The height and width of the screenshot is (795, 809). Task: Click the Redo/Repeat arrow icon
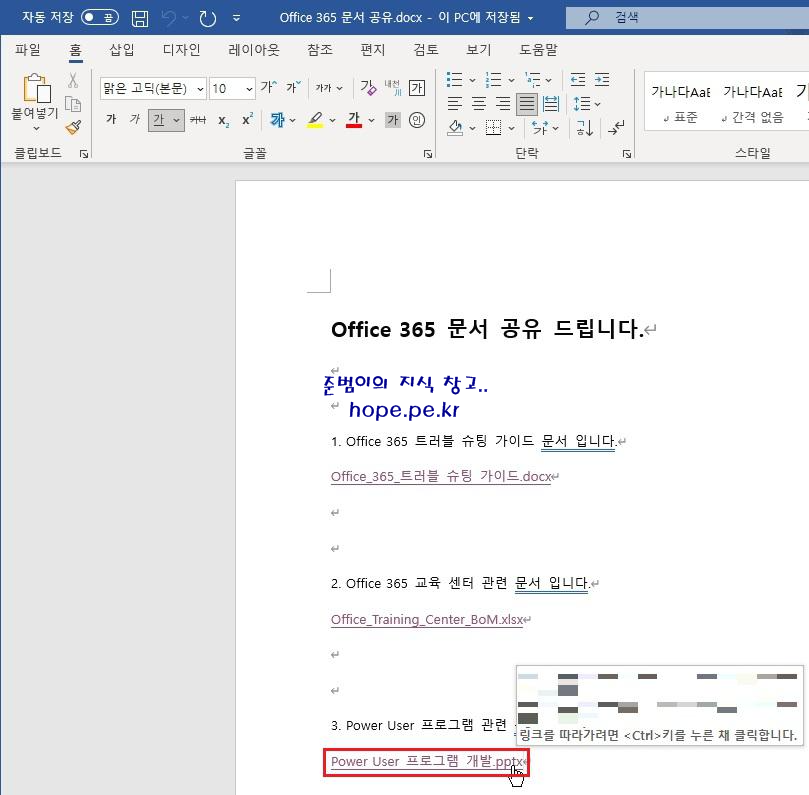pos(207,19)
